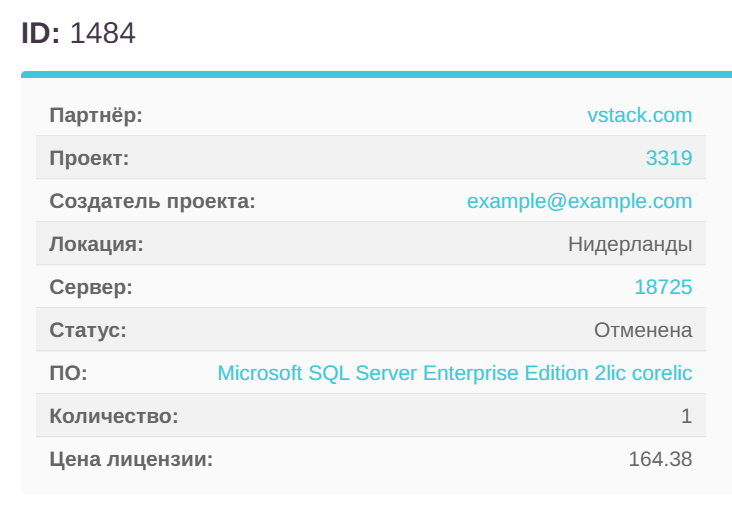Click the "Партнёр:" label
This screenshot has height=510, width=732.
coord(96,115)
